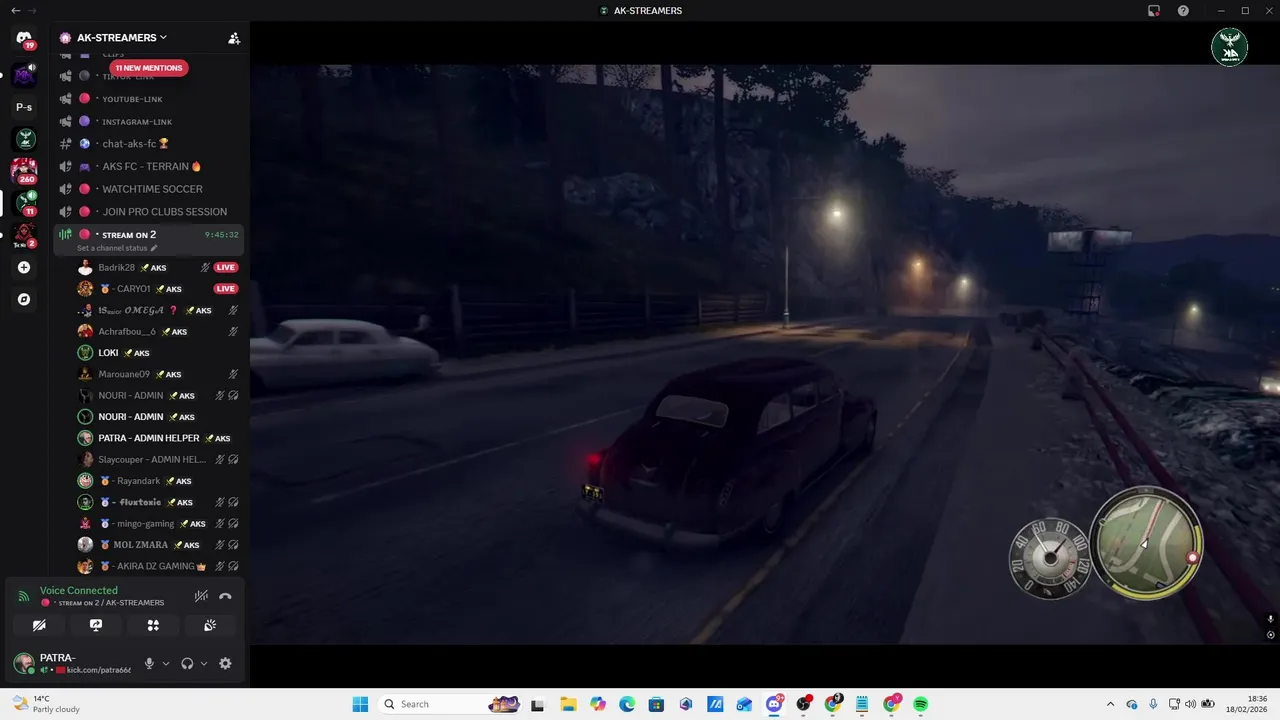Viewport: 1280px width, 720px height.
Task: Expand the AK-STREAMERS server menu
Action: tap(122, 38)
